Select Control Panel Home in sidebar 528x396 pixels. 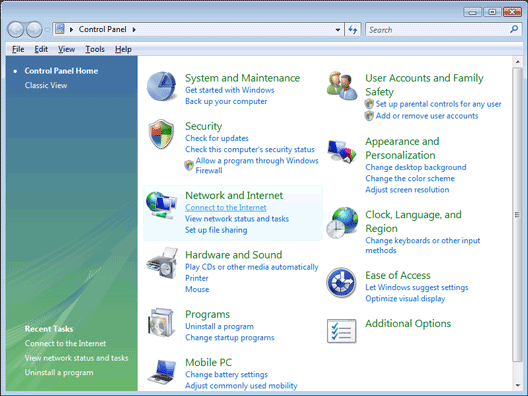(x=61, y=71)
